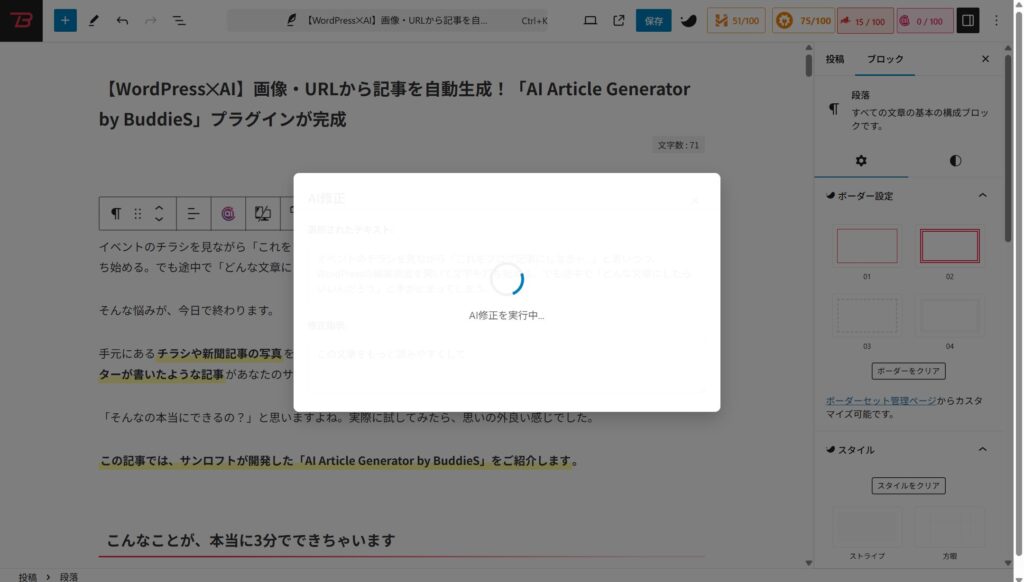Click the 段落 block name in sidebar
The height and width of the screenshot is (582, 1024).
[860, 95]
